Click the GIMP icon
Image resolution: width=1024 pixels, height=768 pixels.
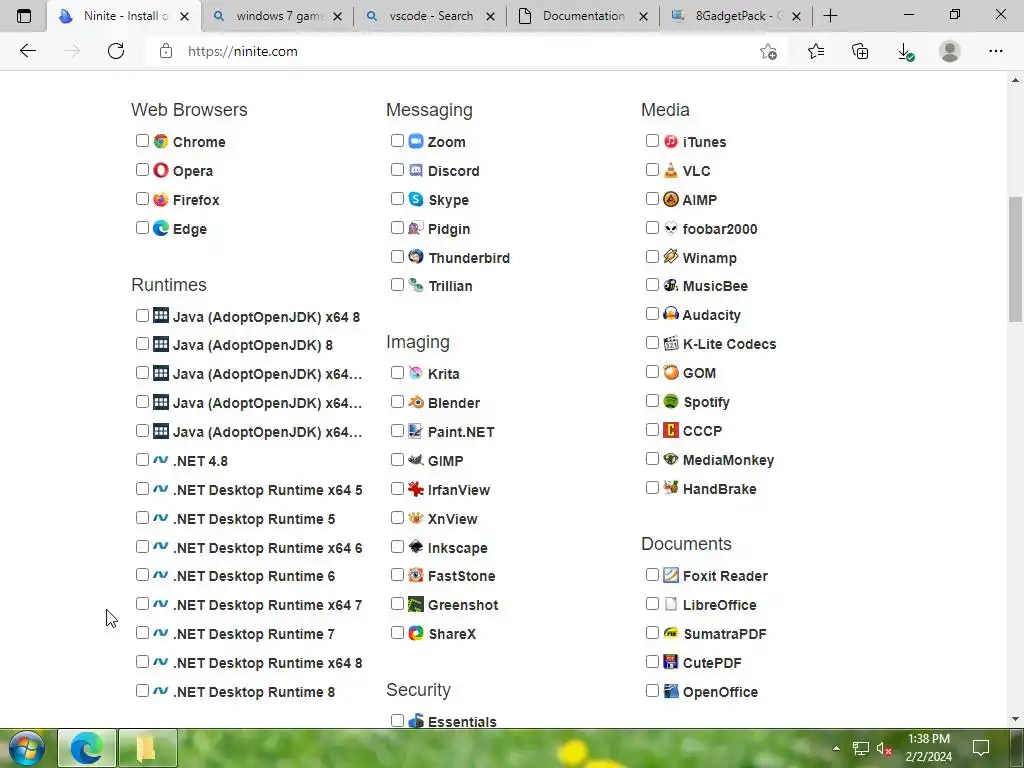(416, 460)
